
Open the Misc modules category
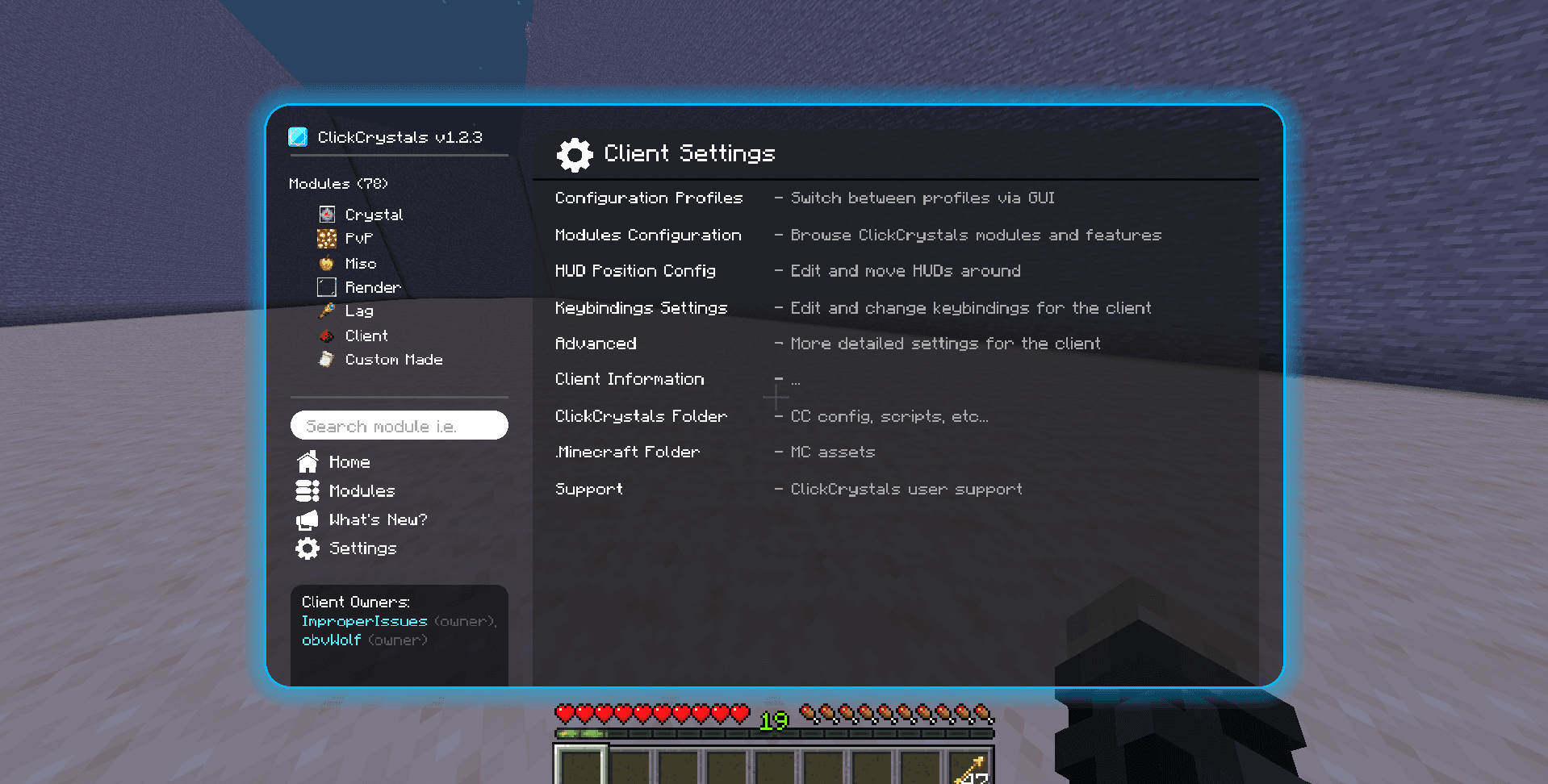[x=361, y=264]
